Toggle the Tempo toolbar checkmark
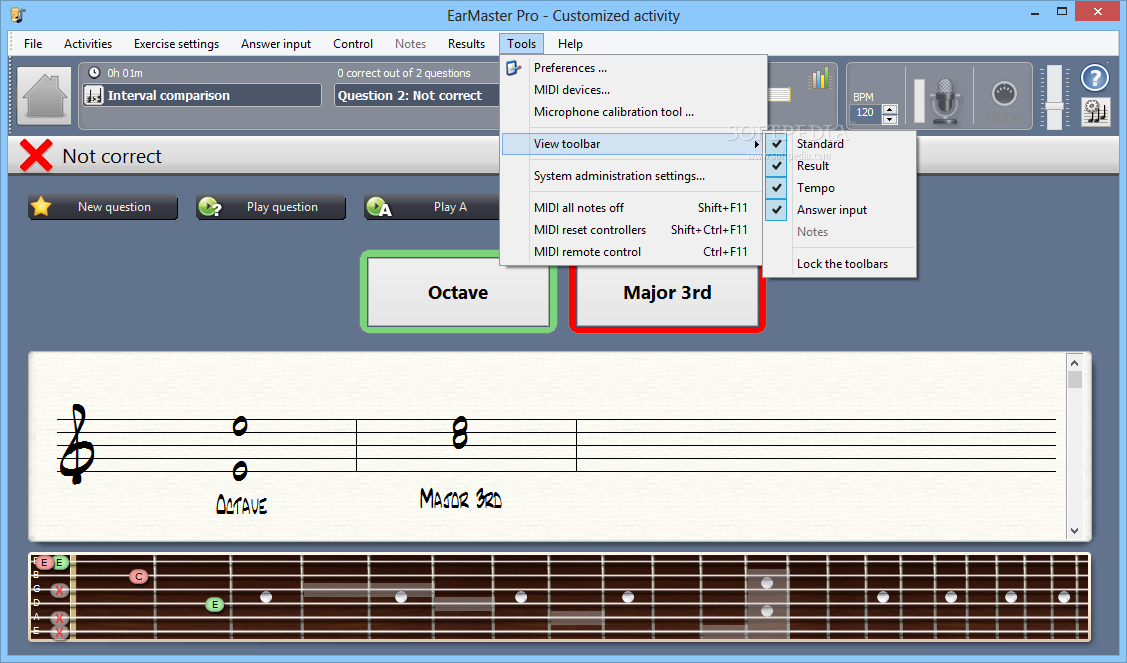 pyautogui.click(x=776, y=188)
